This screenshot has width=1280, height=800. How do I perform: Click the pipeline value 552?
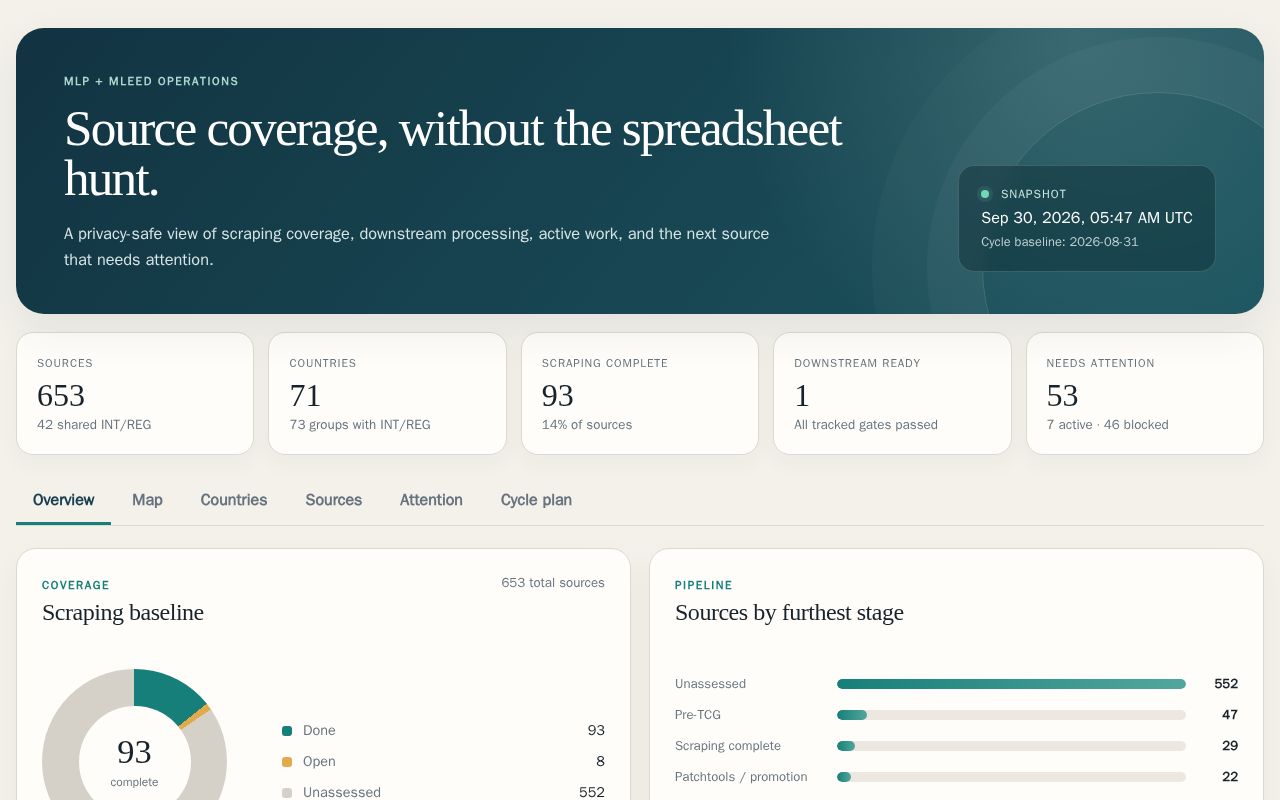(x=1226, y=684)
